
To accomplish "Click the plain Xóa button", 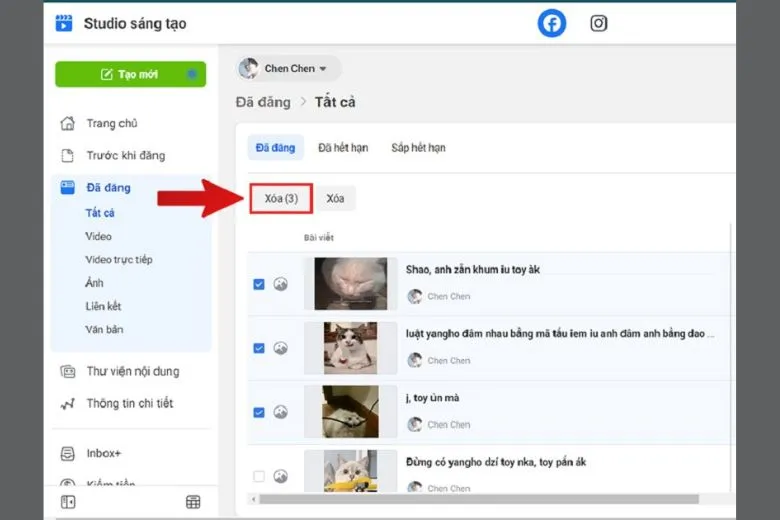I will click(x=335, y=199).
